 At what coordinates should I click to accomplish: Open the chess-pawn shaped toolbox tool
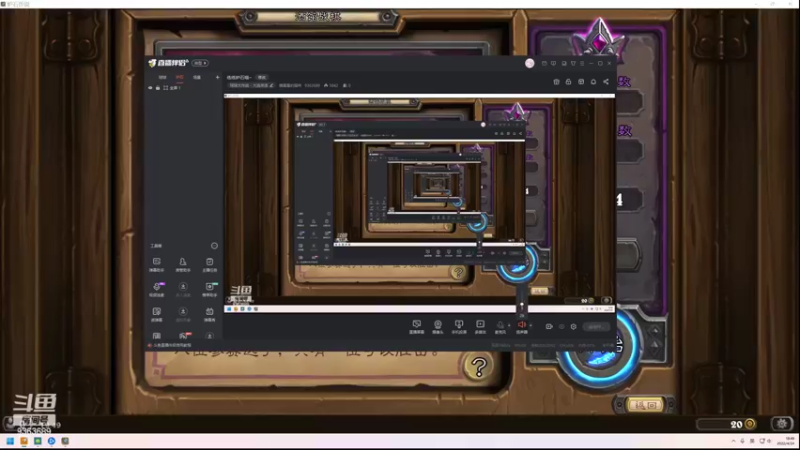tap(183, 264)
